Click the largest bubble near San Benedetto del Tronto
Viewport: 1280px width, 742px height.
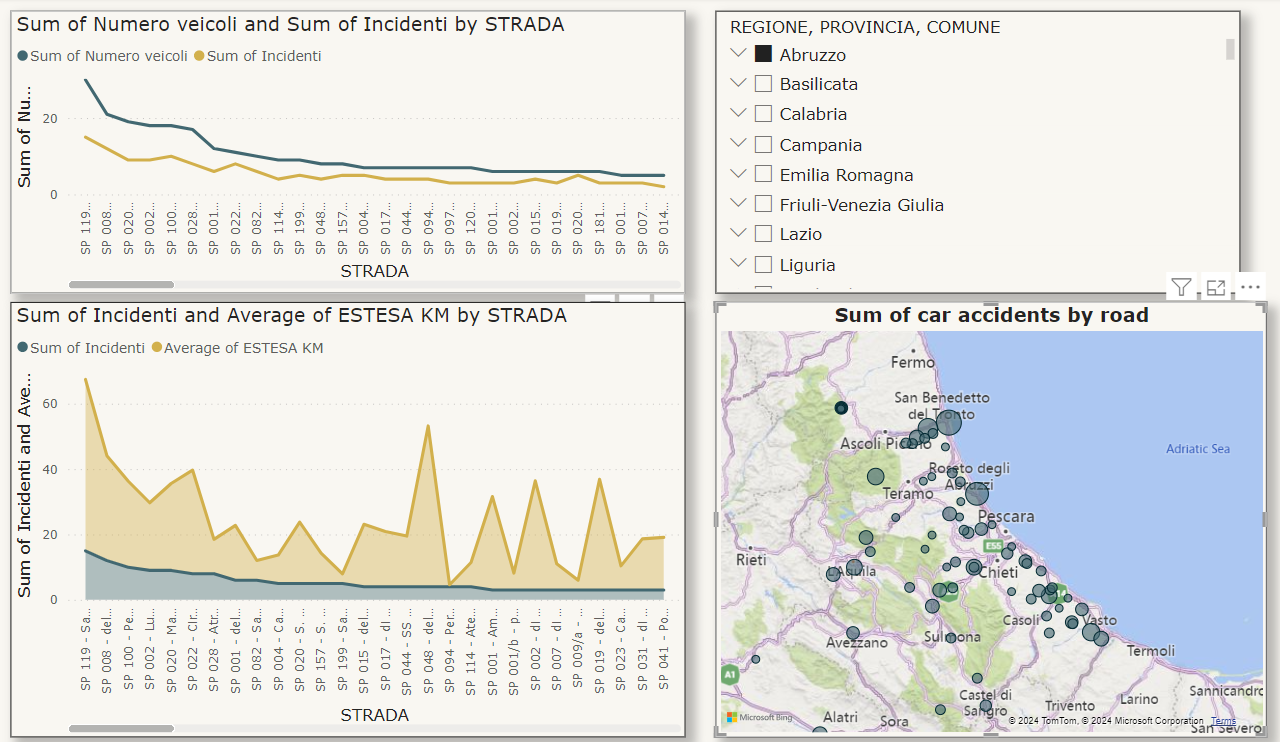click(x=948, y=423)
